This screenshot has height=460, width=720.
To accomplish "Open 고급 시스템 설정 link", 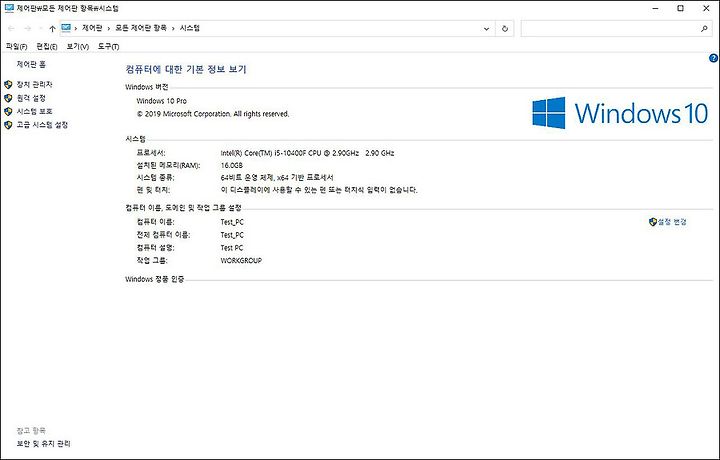I will pos(42,124).
